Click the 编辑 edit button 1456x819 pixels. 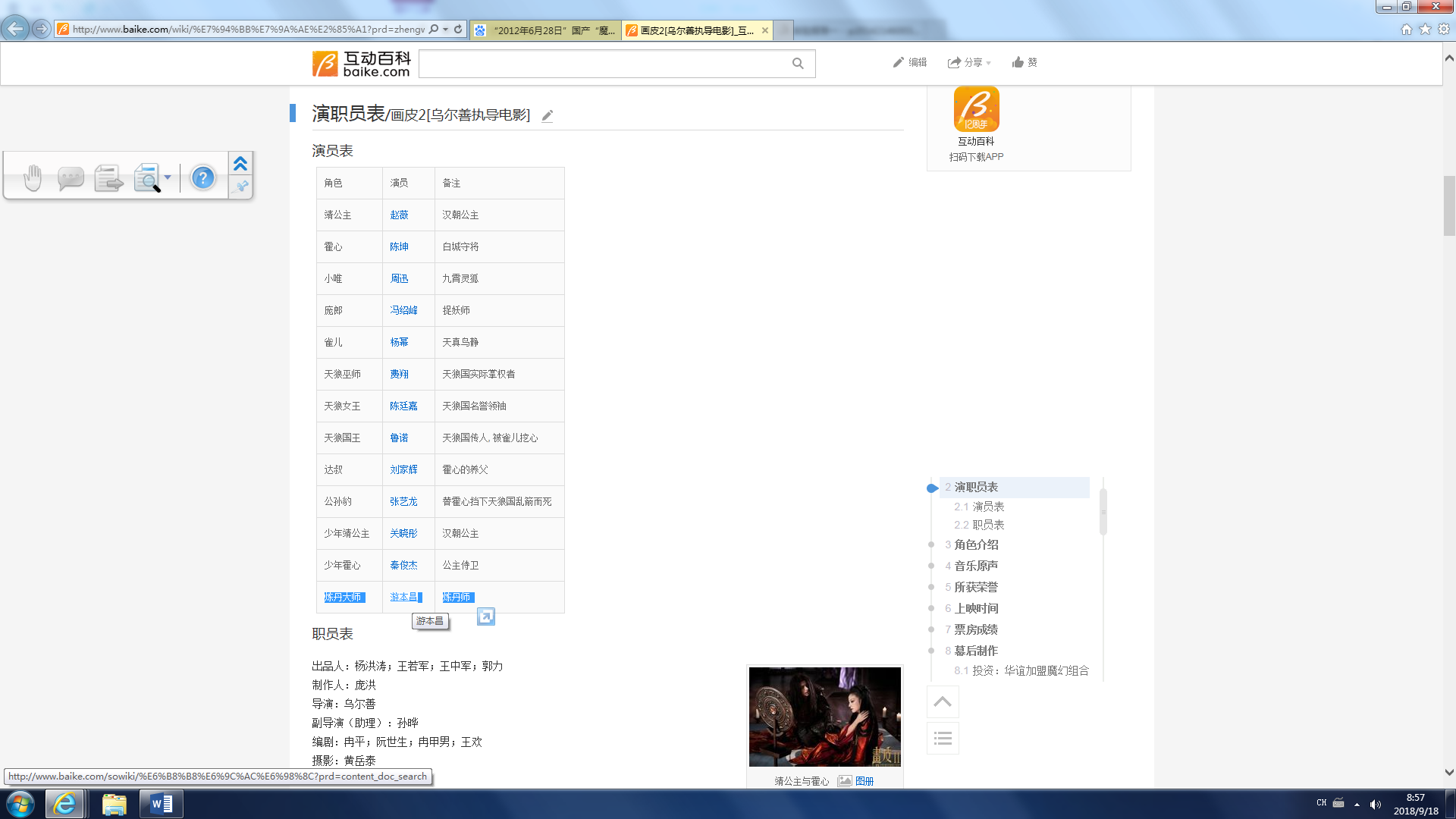910,62
